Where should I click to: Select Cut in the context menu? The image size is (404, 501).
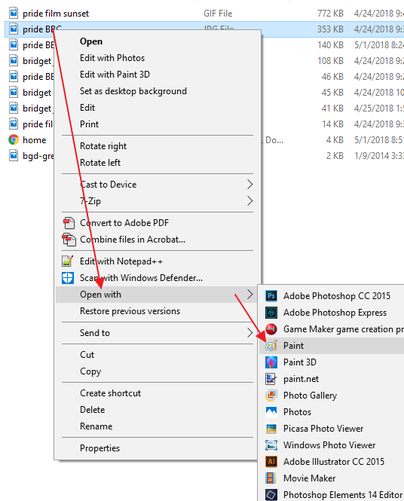click(x=87, y=355)
